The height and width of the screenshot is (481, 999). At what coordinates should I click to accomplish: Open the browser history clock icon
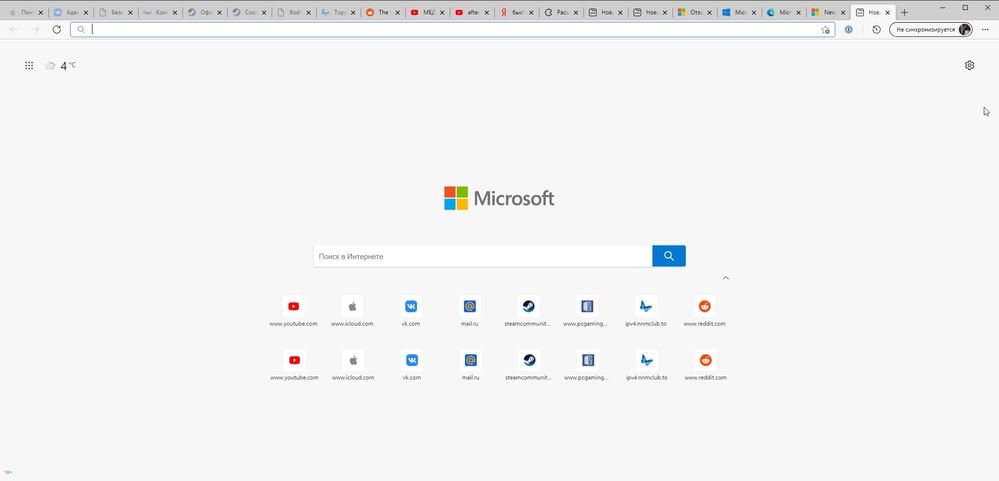pos(876,29)
